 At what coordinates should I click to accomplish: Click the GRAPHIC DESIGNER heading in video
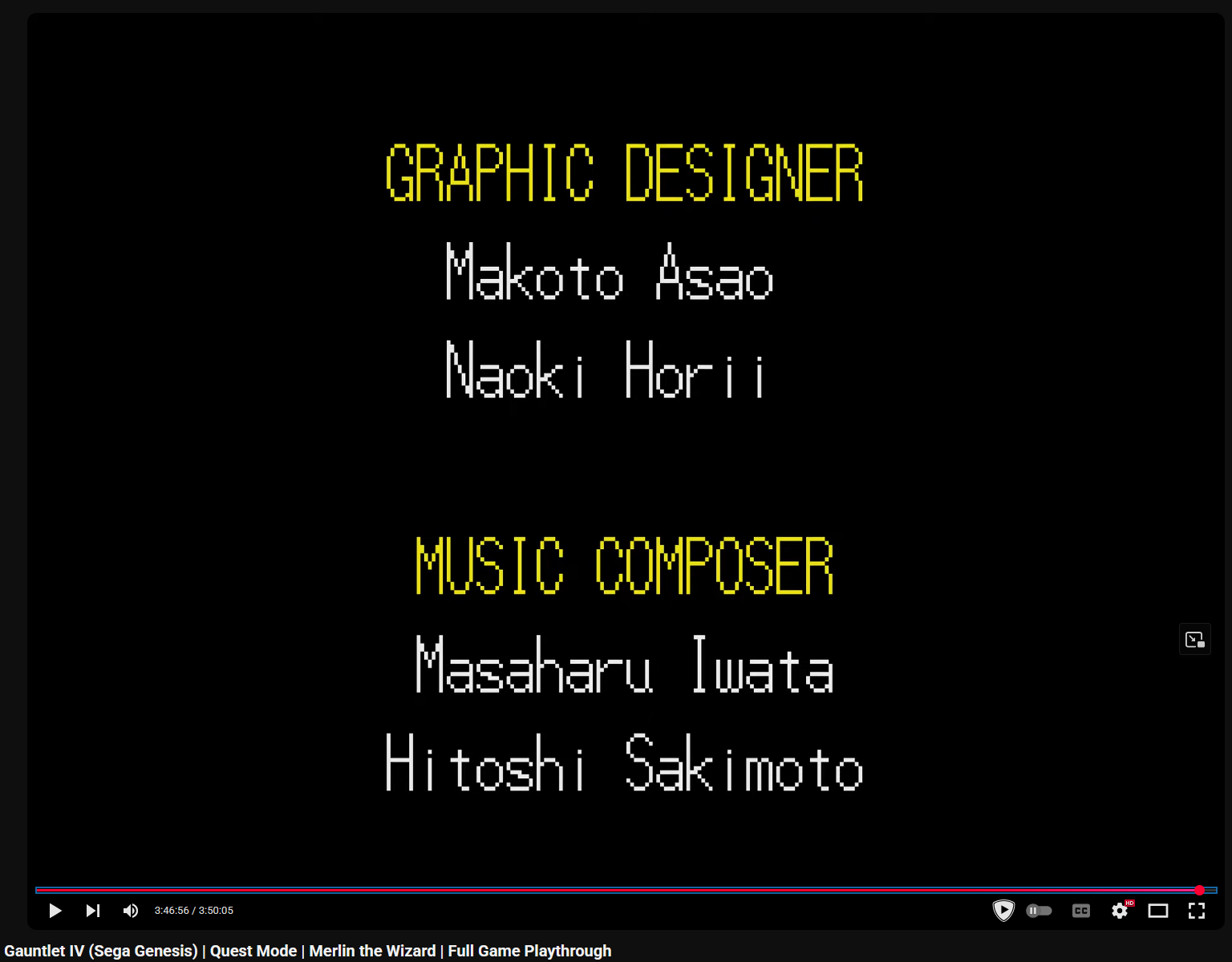pyautogui.click(x=624, y=173)
